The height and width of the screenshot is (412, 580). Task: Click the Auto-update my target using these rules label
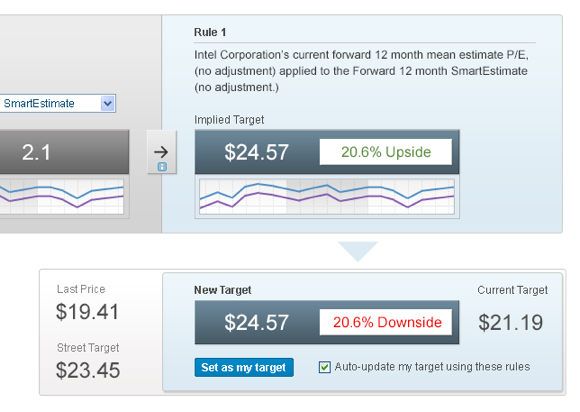point(432,367)
